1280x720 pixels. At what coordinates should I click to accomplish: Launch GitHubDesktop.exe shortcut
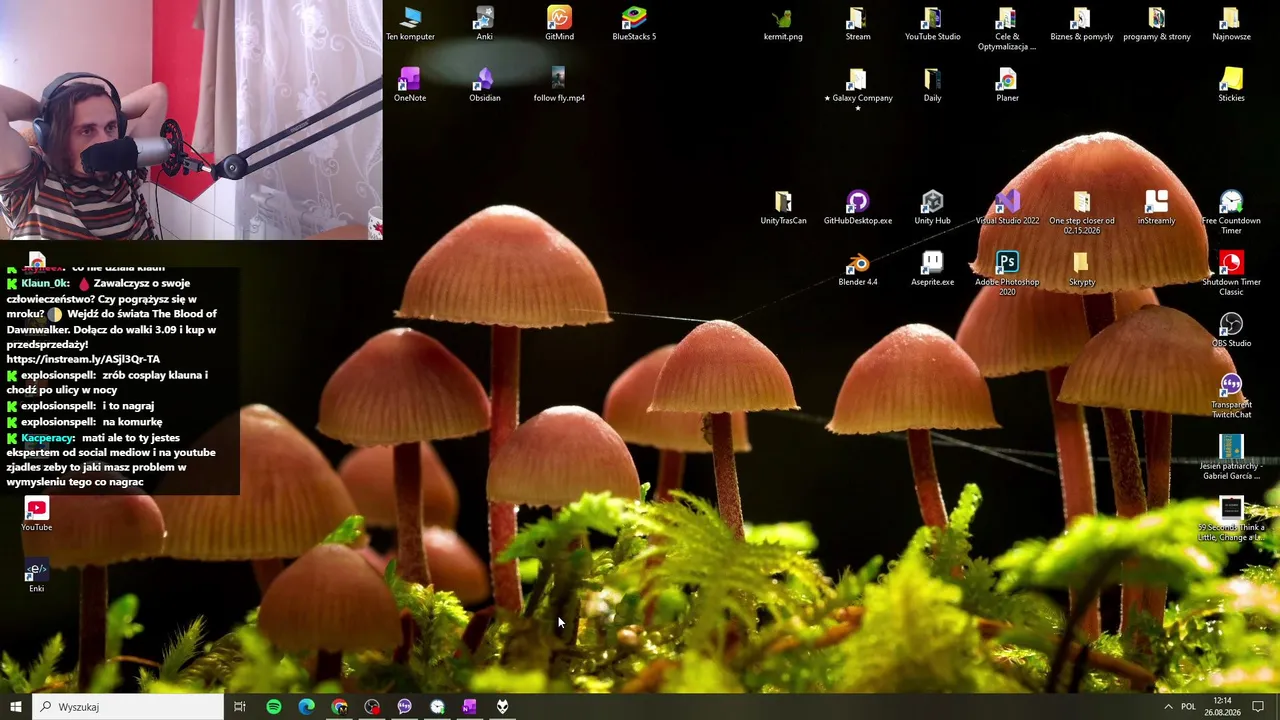[857, 208]
